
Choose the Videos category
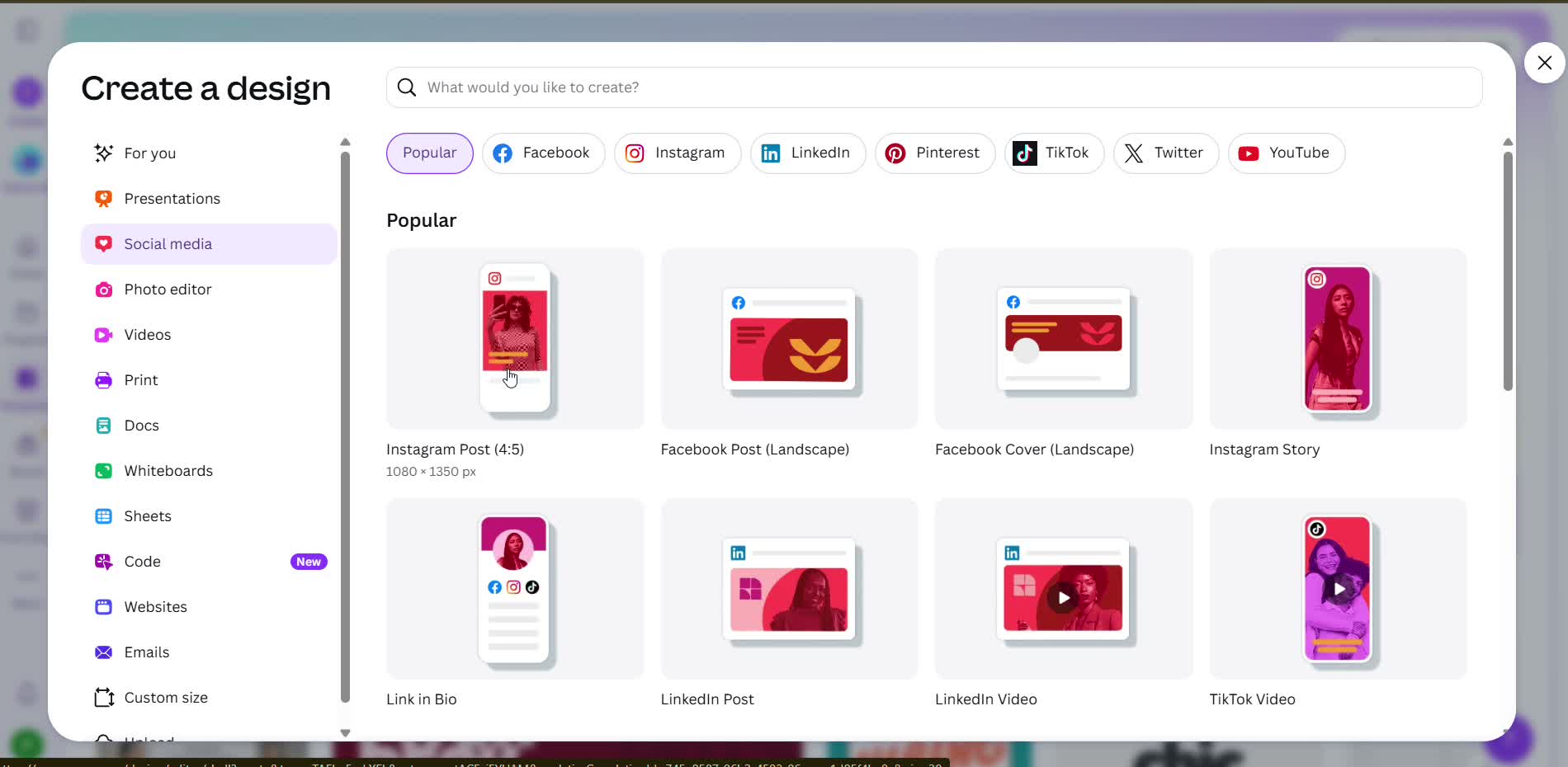tap(208, 335)
